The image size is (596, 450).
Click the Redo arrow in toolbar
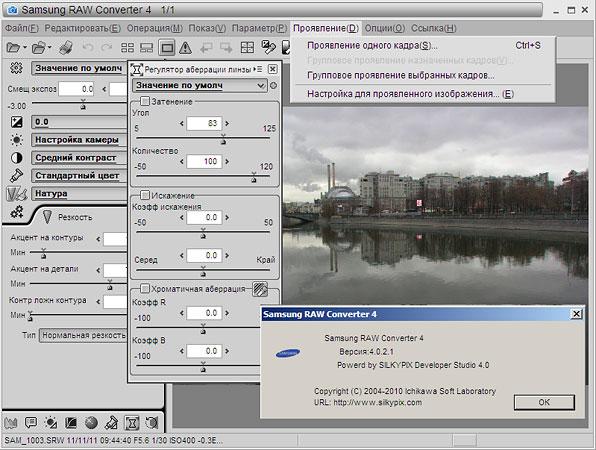click(x=106, y=48)
